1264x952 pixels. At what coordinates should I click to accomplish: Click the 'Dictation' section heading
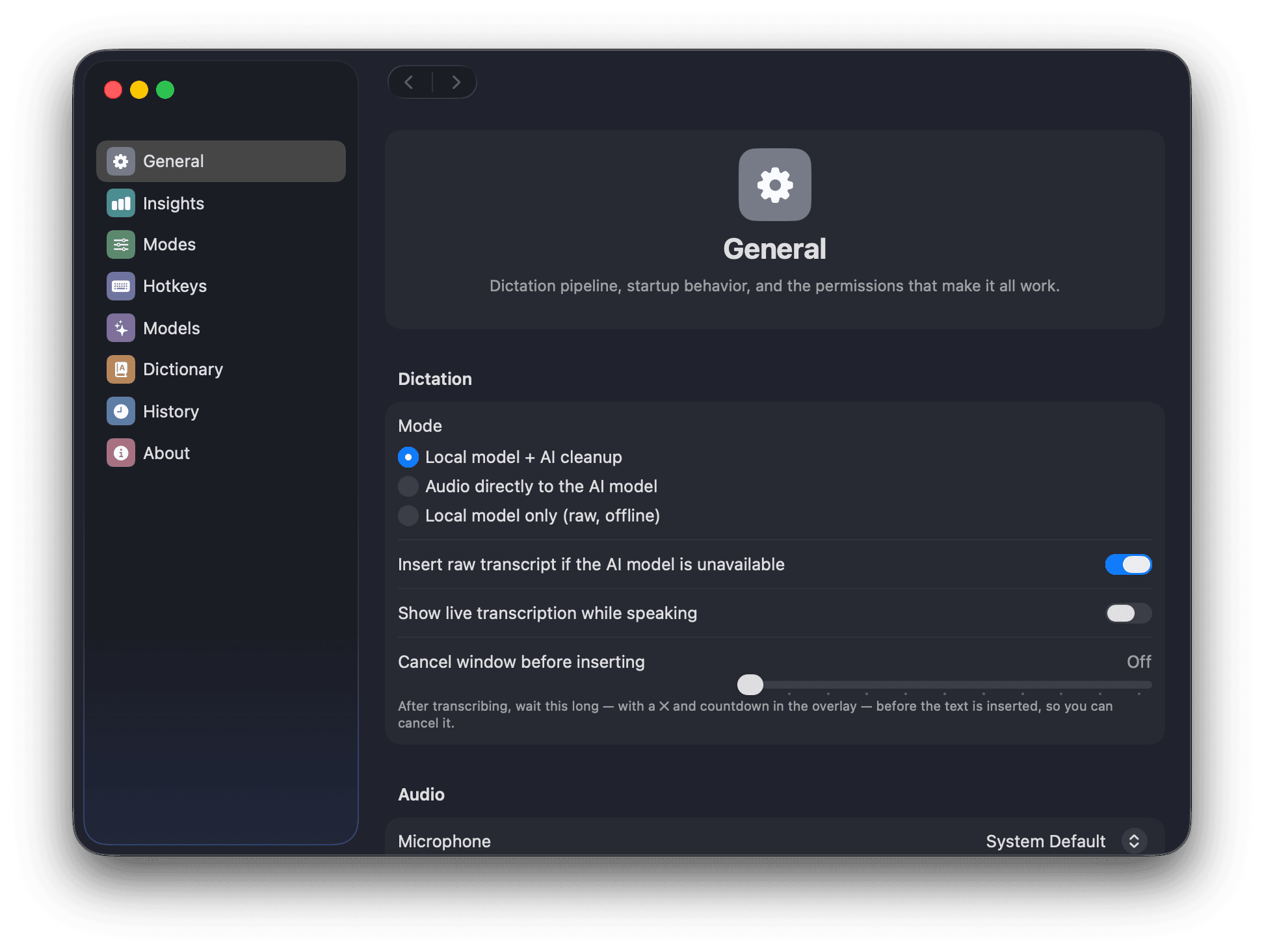tap(435, 379)
